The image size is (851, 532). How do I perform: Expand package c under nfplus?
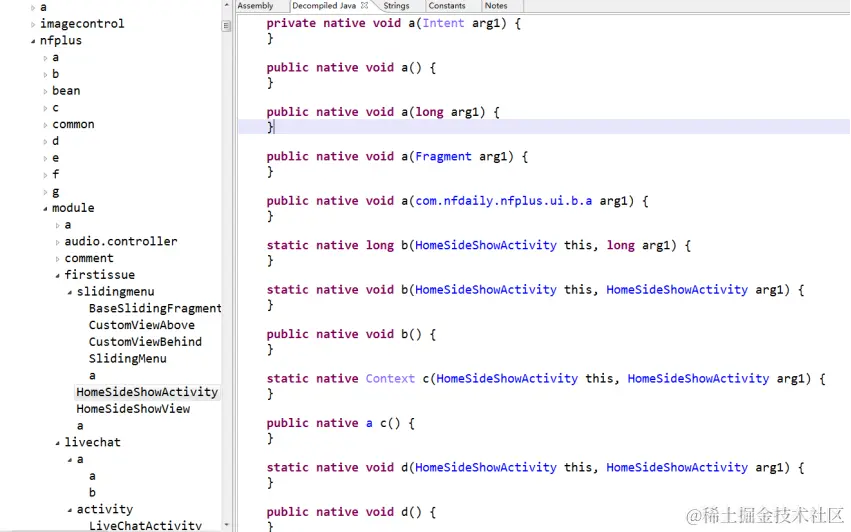tap(45, 108)
